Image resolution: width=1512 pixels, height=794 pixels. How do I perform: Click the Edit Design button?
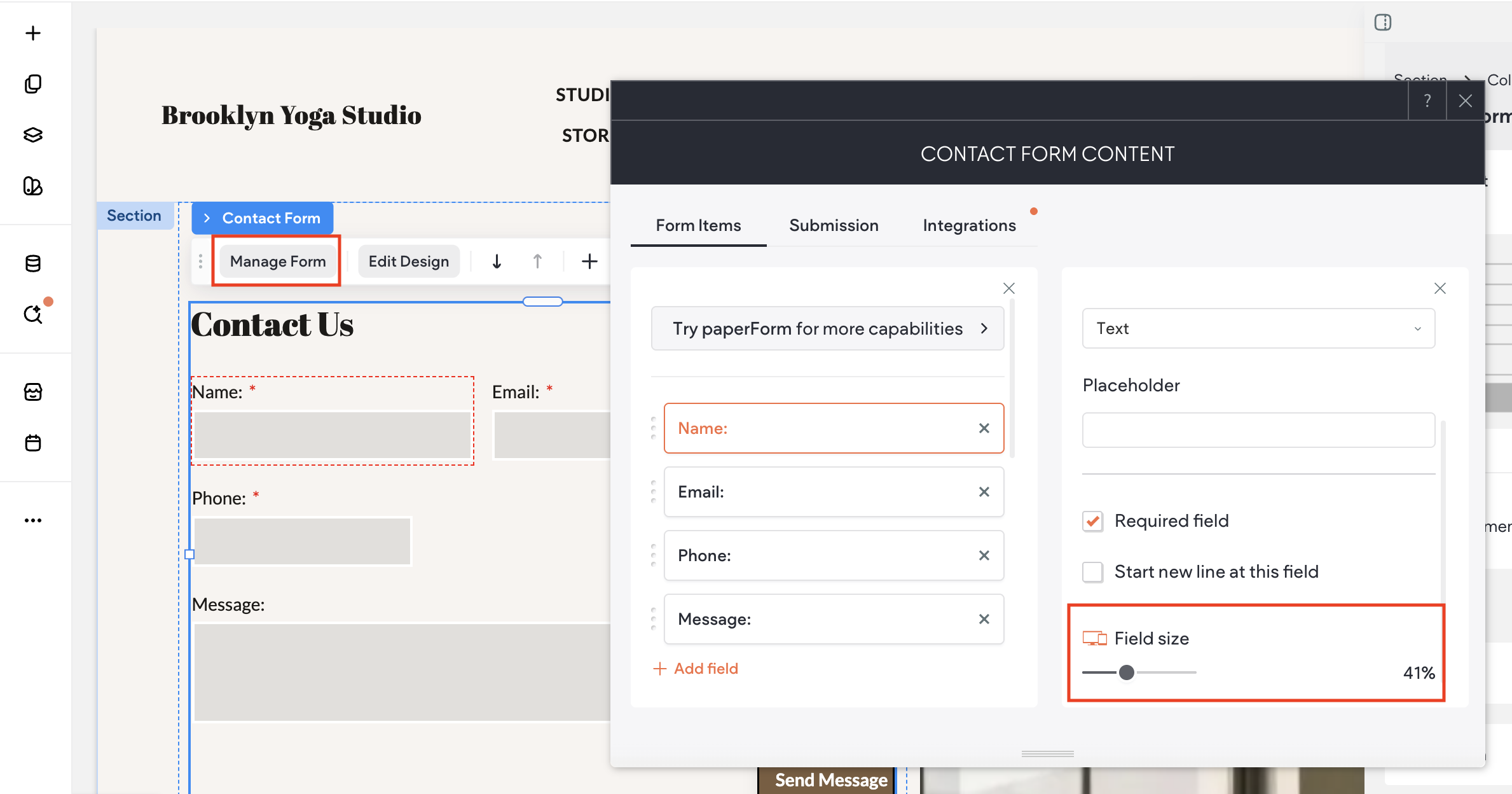(409, 261)
